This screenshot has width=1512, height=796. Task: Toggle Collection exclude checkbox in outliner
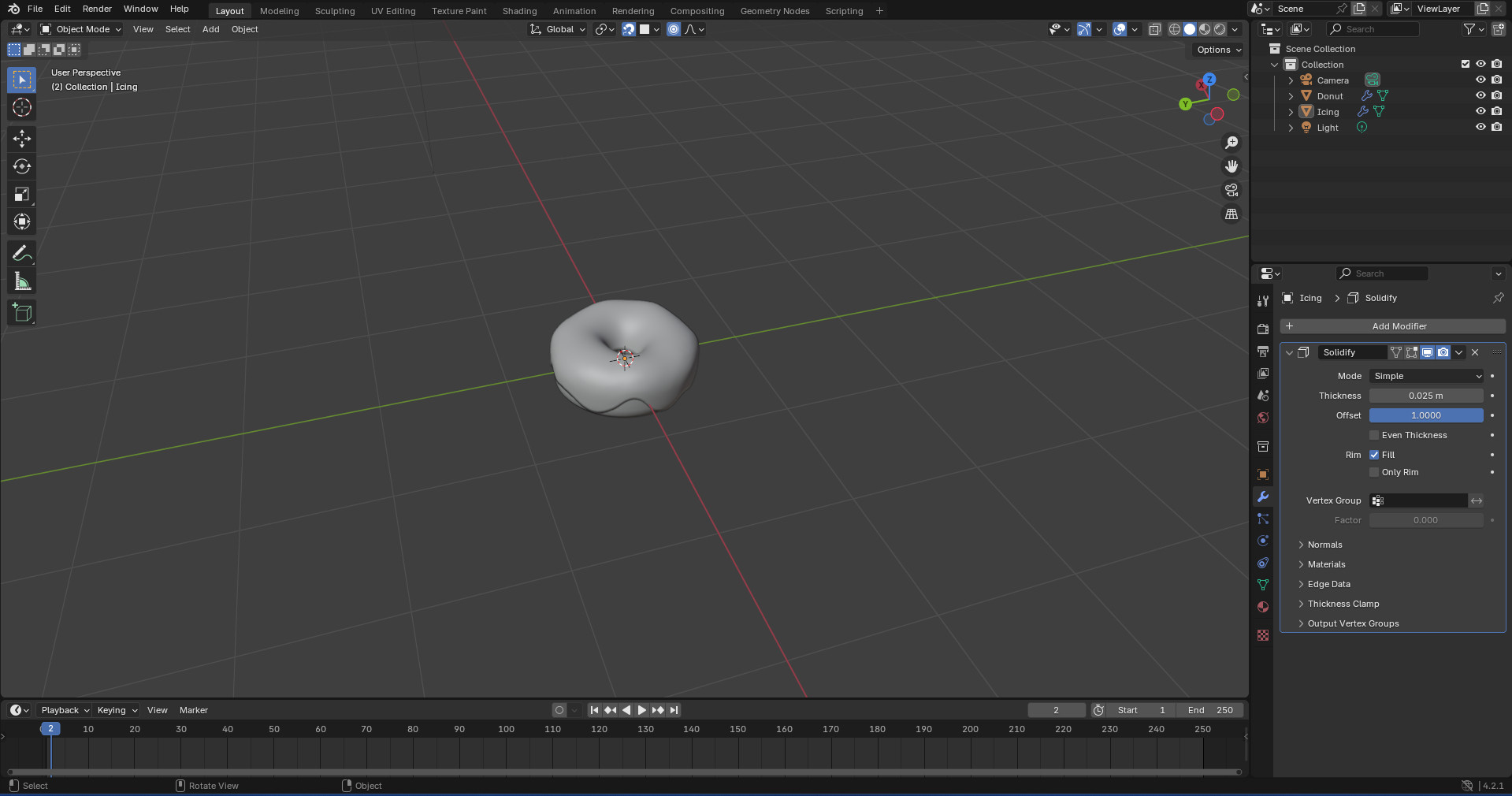coord(1466,64)
